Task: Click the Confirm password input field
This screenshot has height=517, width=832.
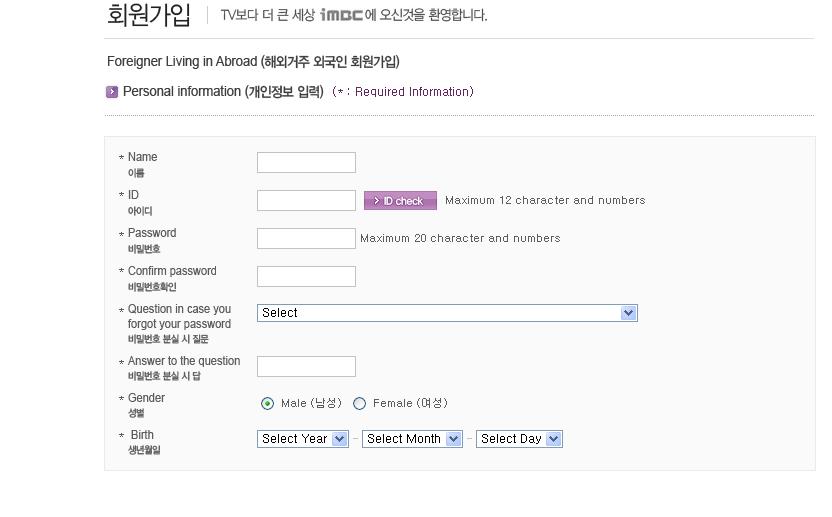Action: click(x=306, y=277)
